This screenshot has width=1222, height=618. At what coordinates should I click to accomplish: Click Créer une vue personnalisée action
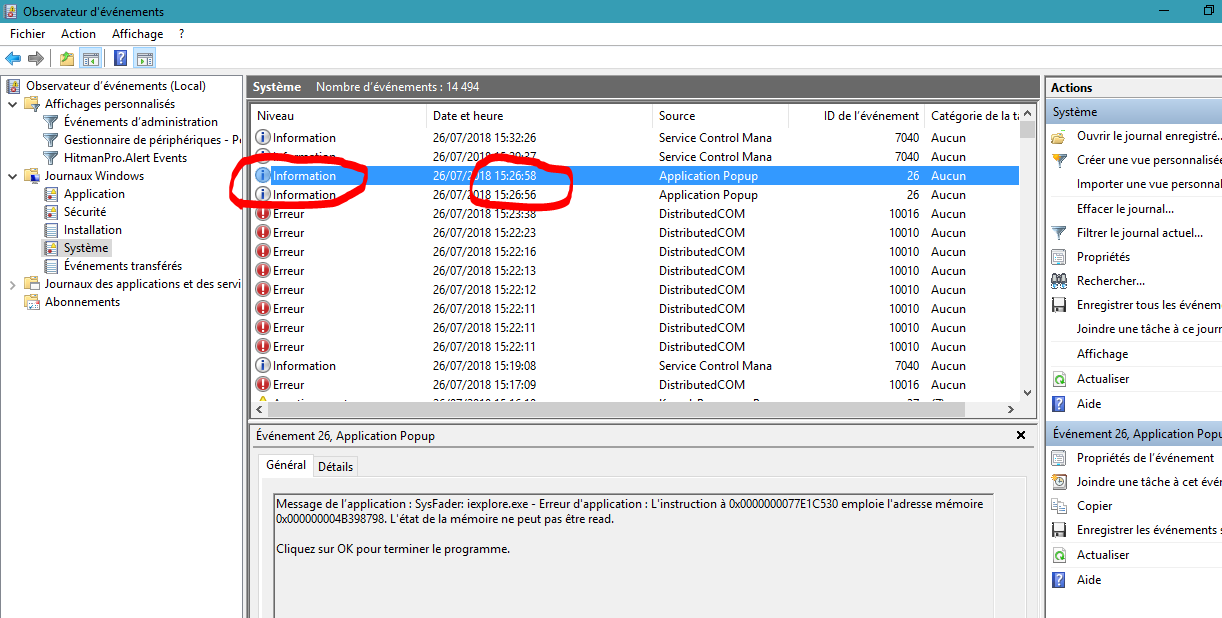tap(1149, 160)
